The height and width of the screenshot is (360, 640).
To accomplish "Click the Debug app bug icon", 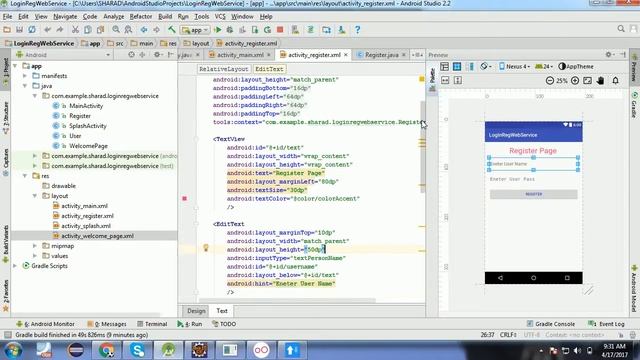I will [230, 30].
